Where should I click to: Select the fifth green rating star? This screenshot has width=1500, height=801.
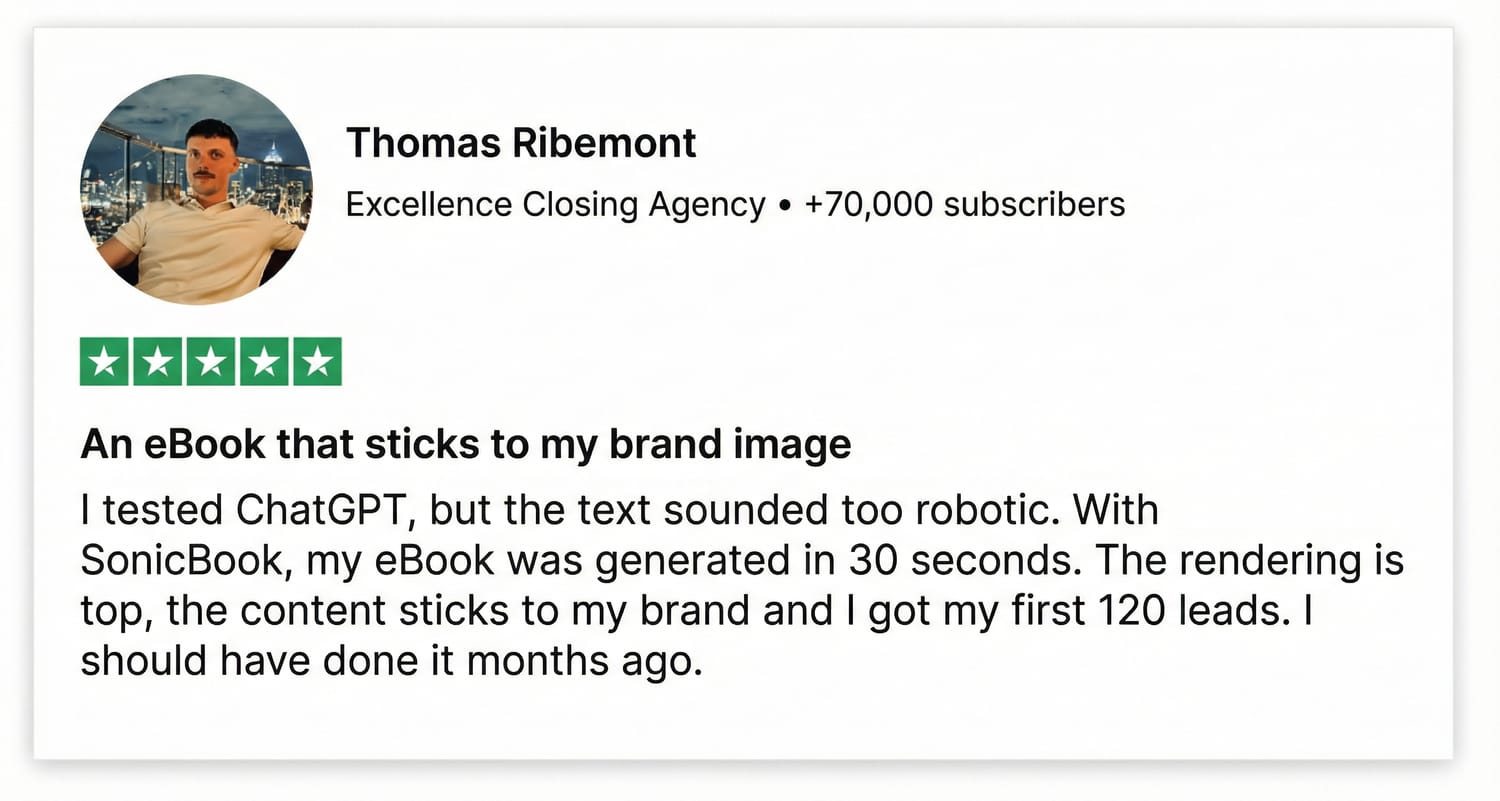(316, 362)
